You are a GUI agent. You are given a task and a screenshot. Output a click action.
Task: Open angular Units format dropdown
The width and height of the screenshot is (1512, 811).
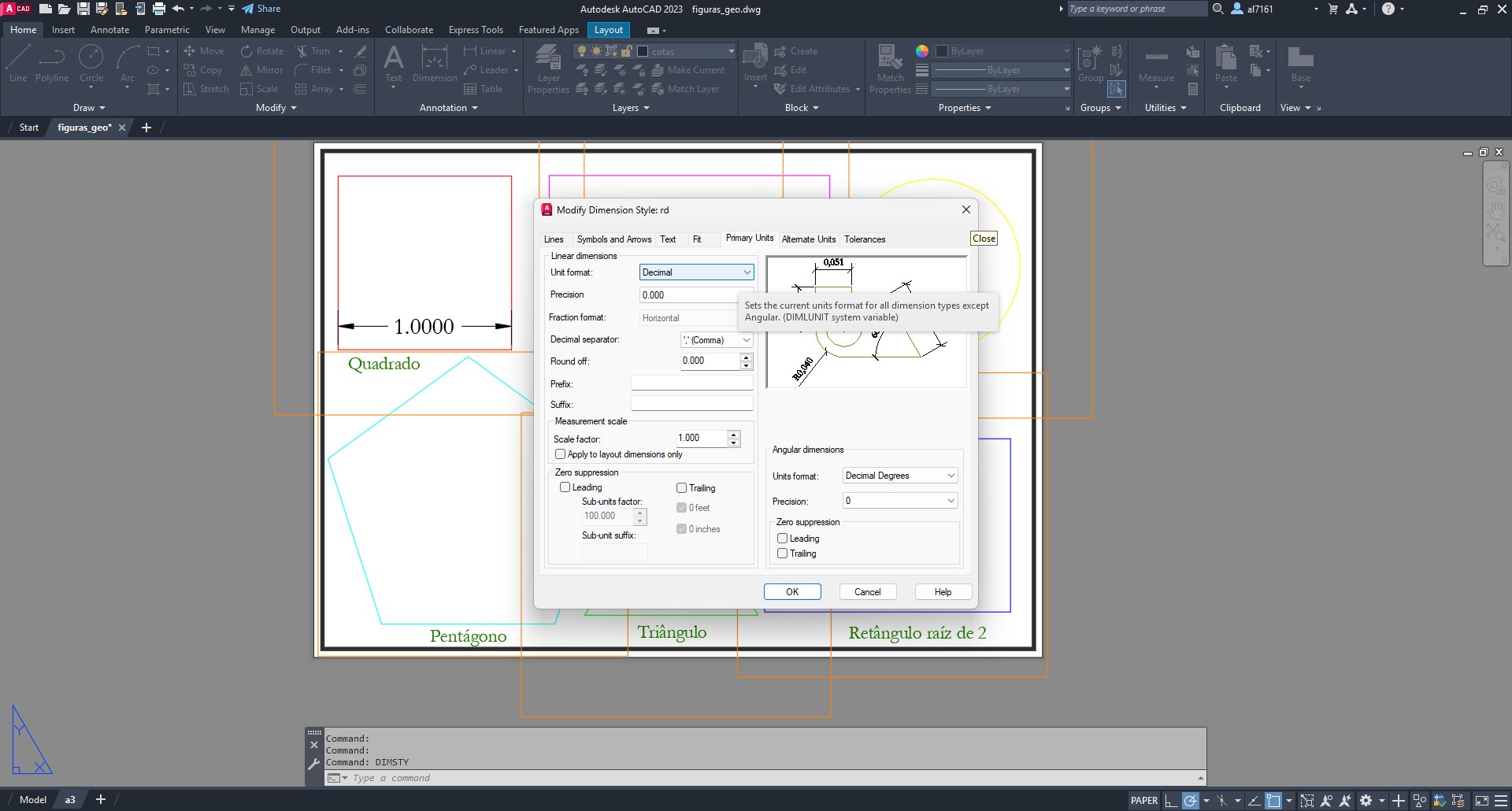899,476
